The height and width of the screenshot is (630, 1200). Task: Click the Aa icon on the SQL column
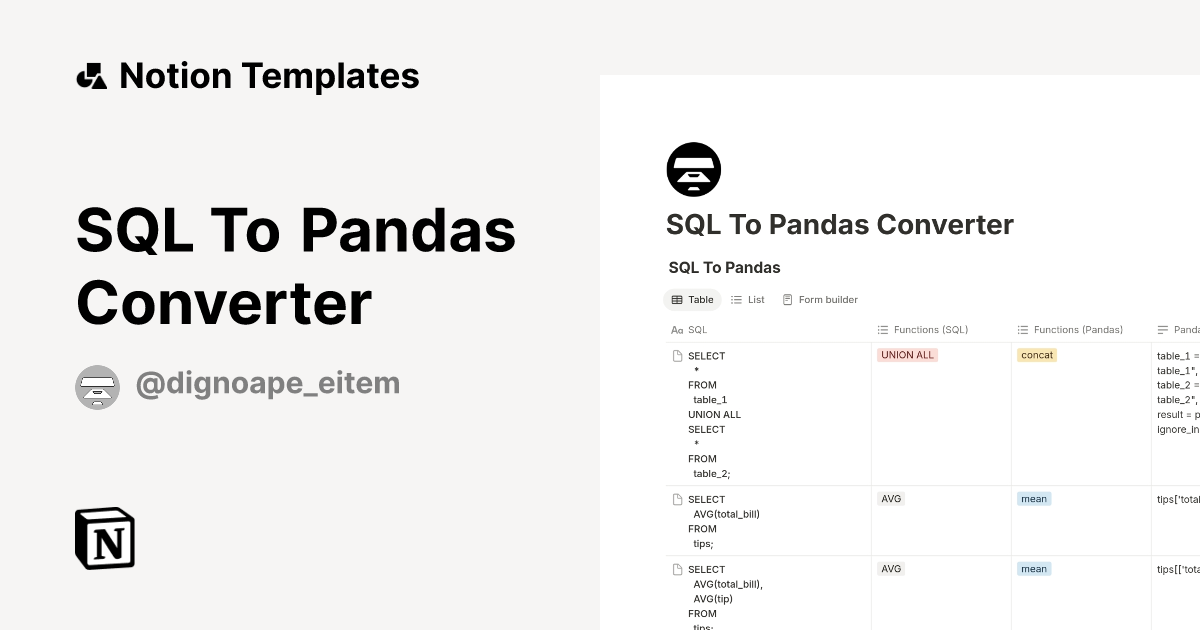(678, 329)
